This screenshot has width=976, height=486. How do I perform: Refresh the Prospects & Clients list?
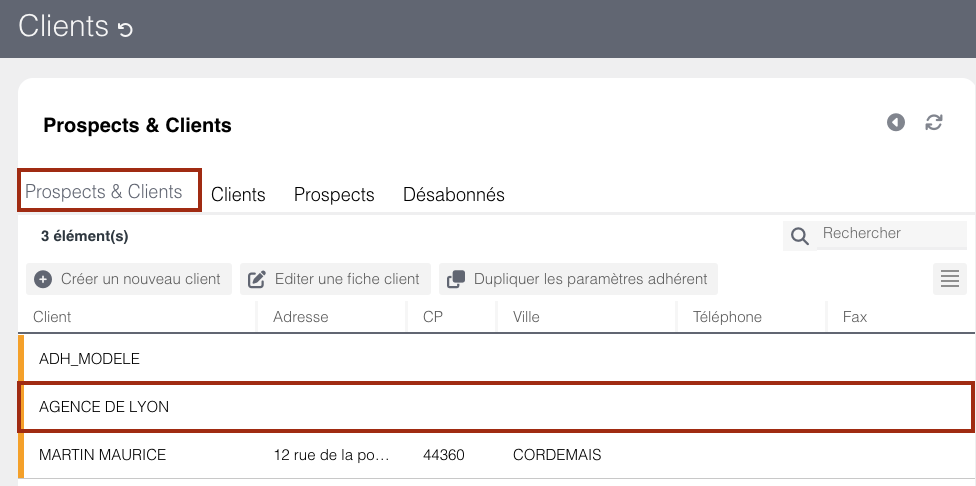(x=934, y=123)
